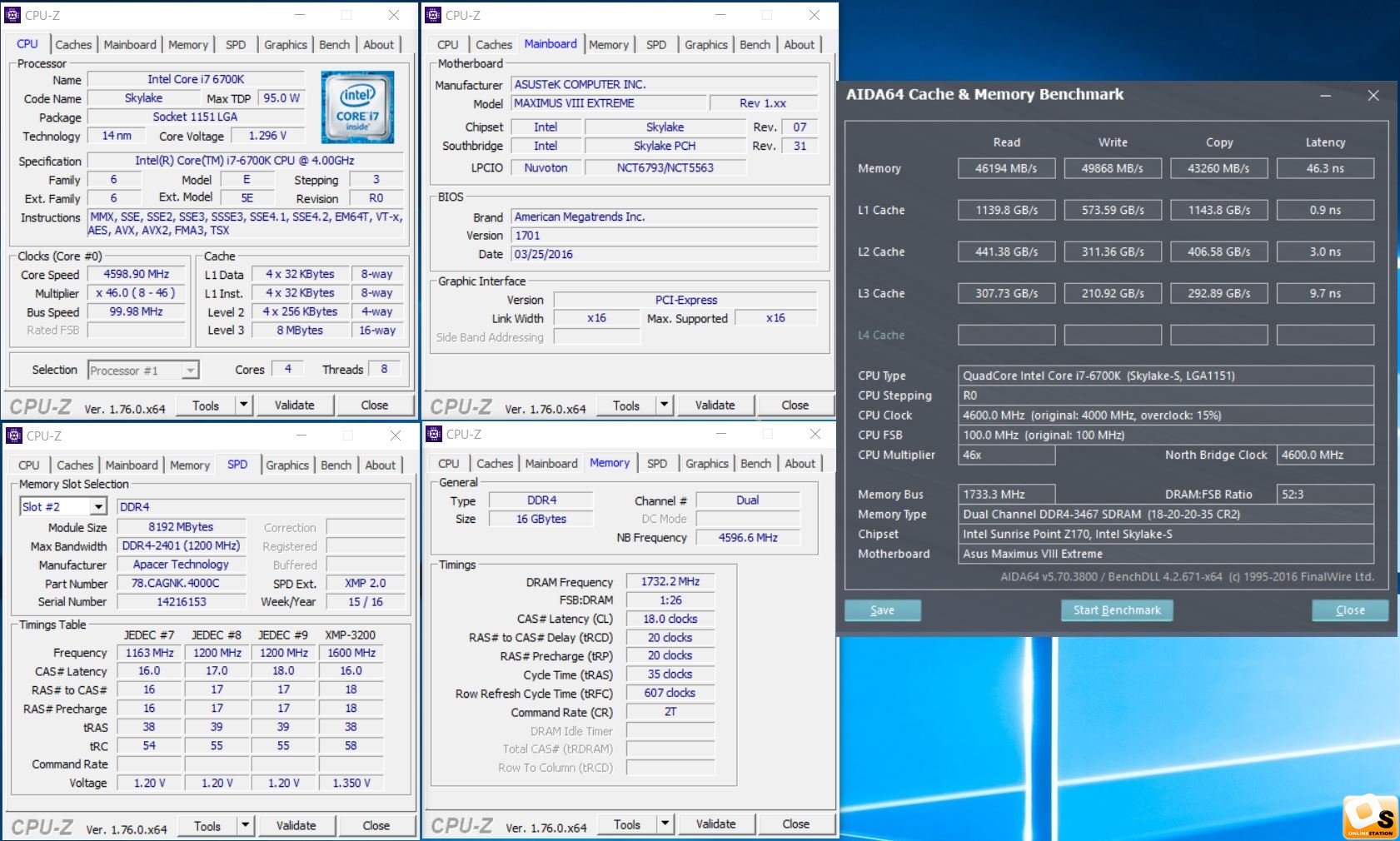Click CAS# Latency 18.0 clocks value
The image size is (1400, 841).
670,619
